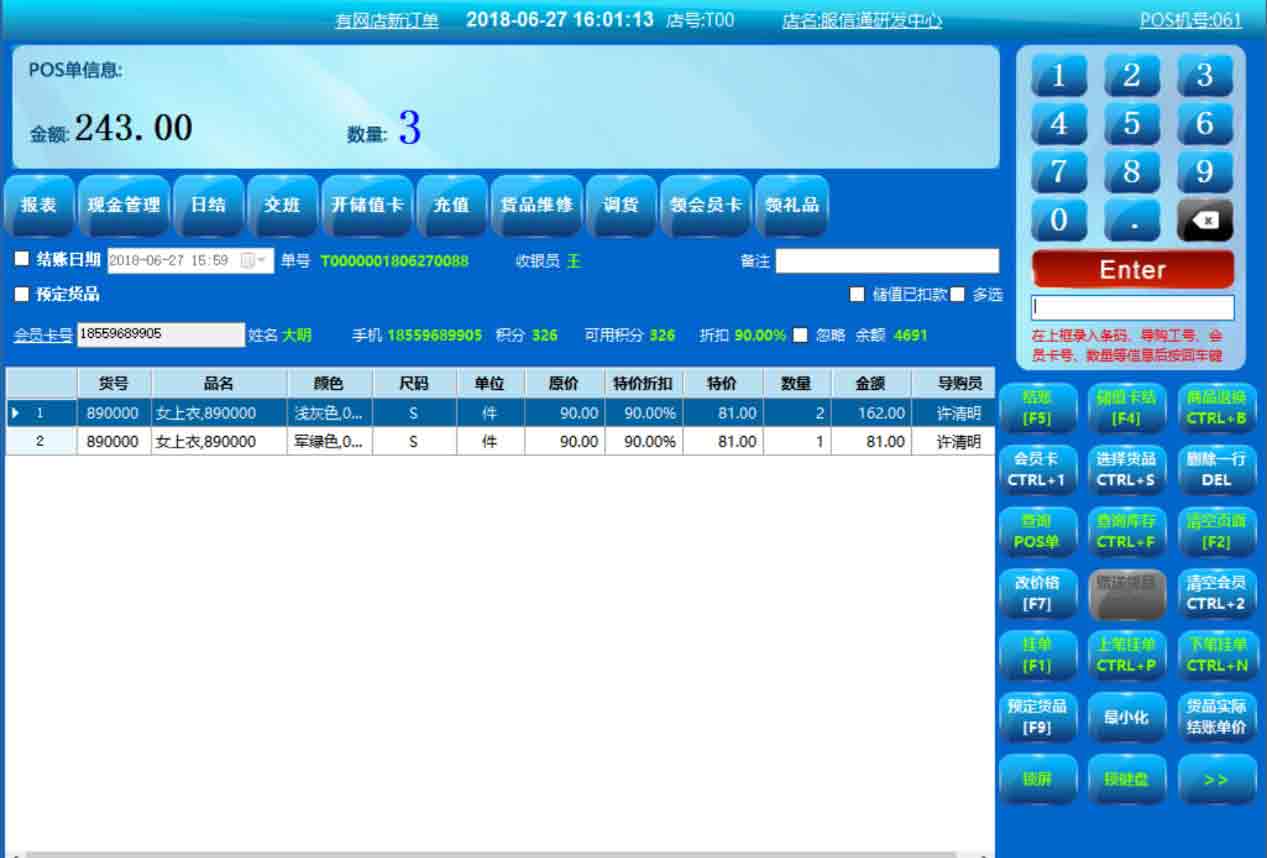This screenshot has height=858, width=1267.
Task: Enable the 预定货品 checkbox
Action: point(22,295)
